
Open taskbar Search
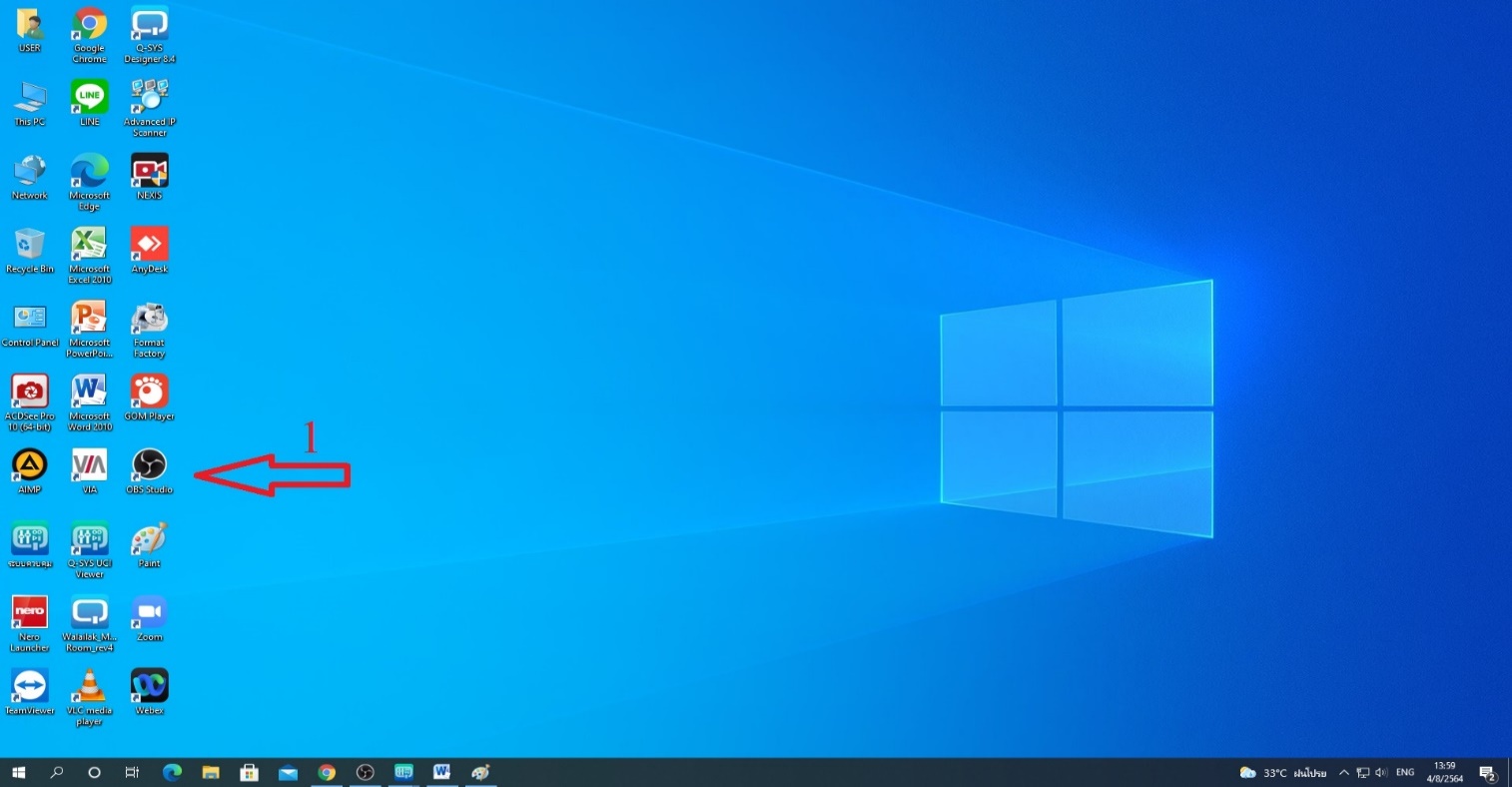pos(57,772)
